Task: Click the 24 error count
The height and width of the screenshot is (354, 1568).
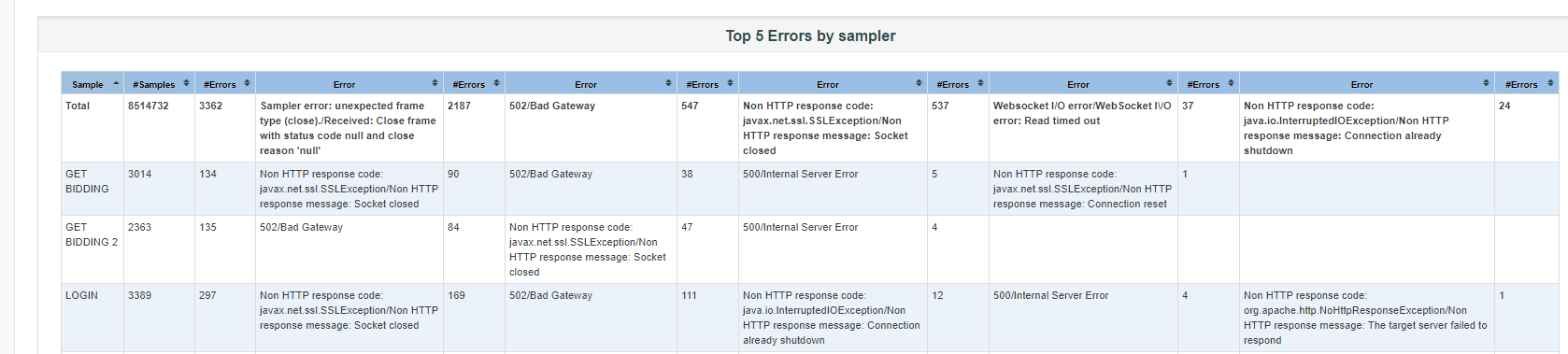Action: point(1504,106)
